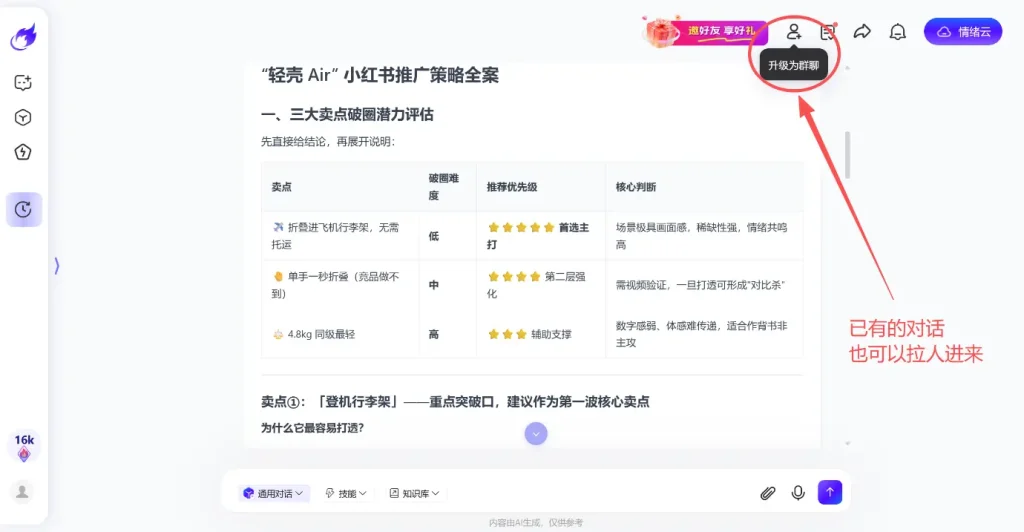The image size is (1024, 532).
Task: Click the add-person upgrade to group chat icon
Action: point(793,32)
